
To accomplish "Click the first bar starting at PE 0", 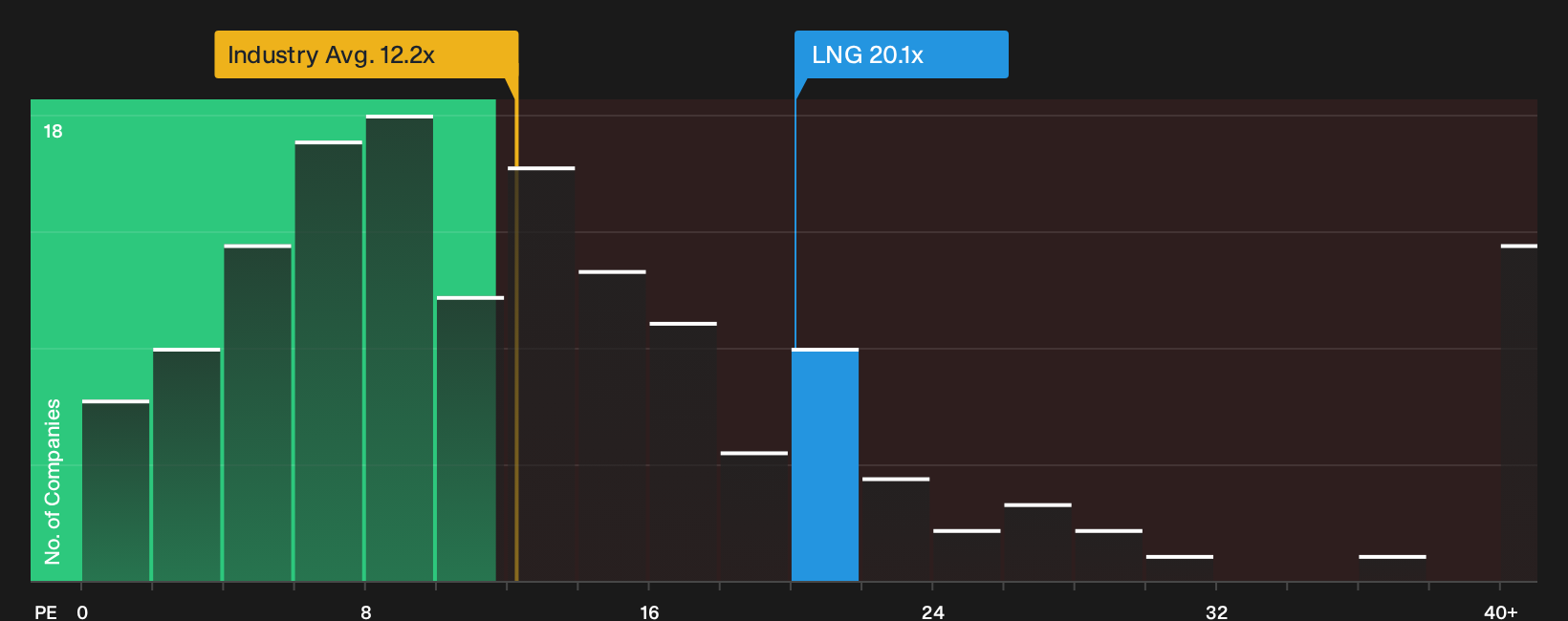I will coord(116,491).
